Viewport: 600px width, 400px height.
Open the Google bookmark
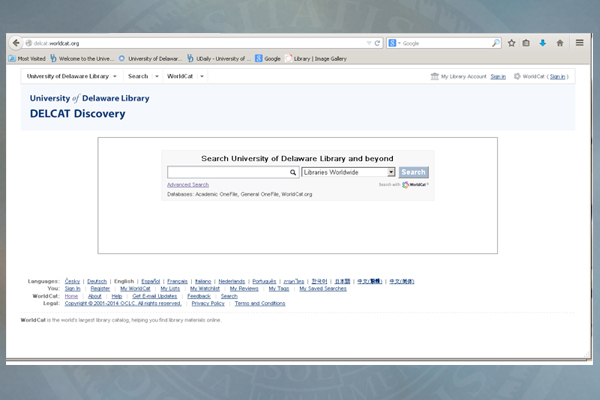point(268,59)
